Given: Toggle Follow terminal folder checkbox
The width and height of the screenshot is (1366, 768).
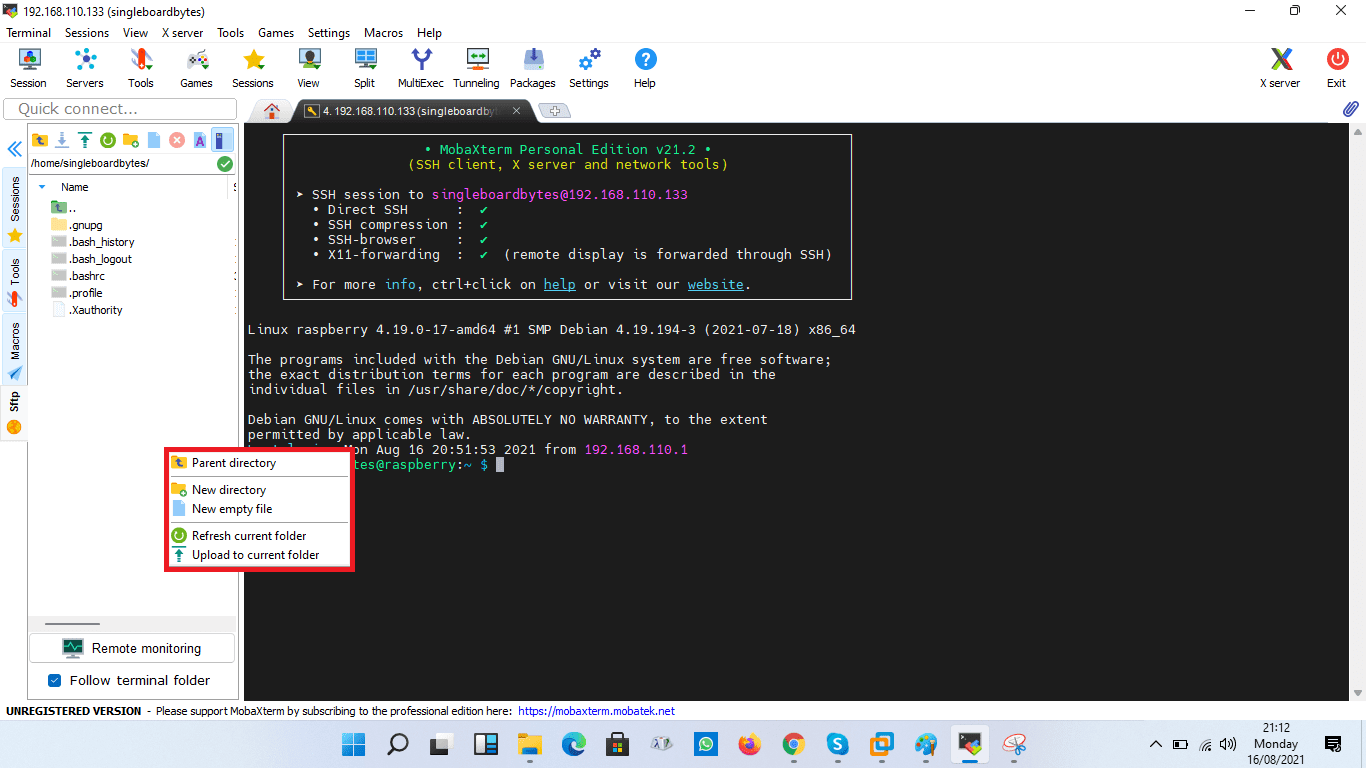Looking at the screenshot, I should point(55,681).
